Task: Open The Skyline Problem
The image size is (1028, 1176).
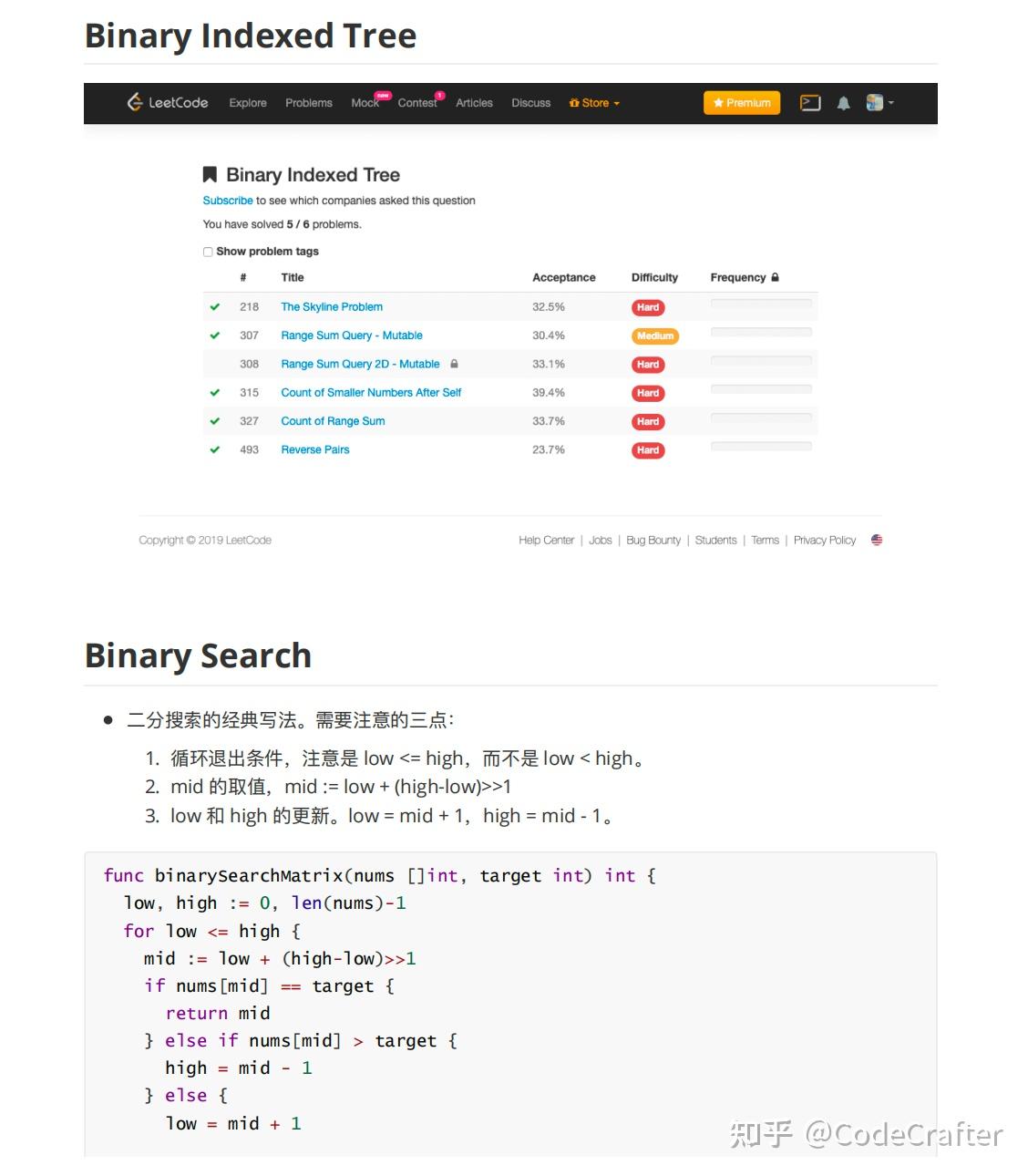Action: pos(331,306)
